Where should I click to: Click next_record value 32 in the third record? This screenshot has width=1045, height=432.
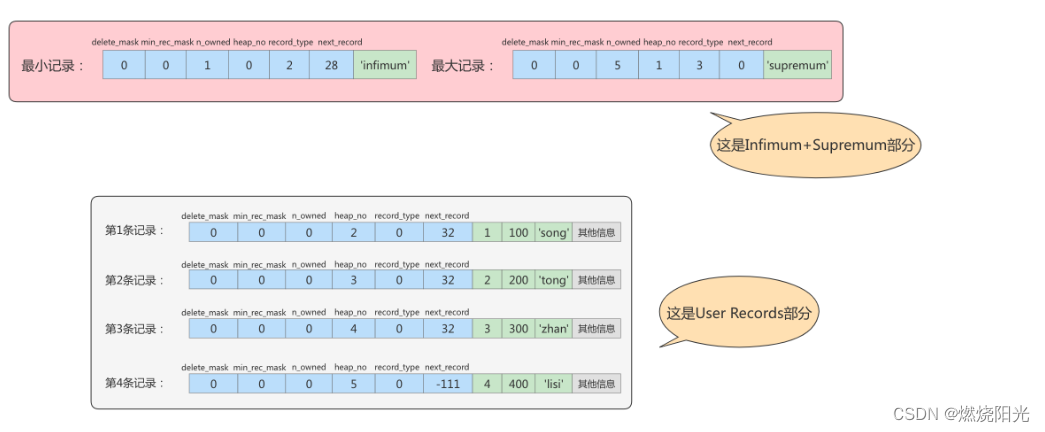click(448, 329)
